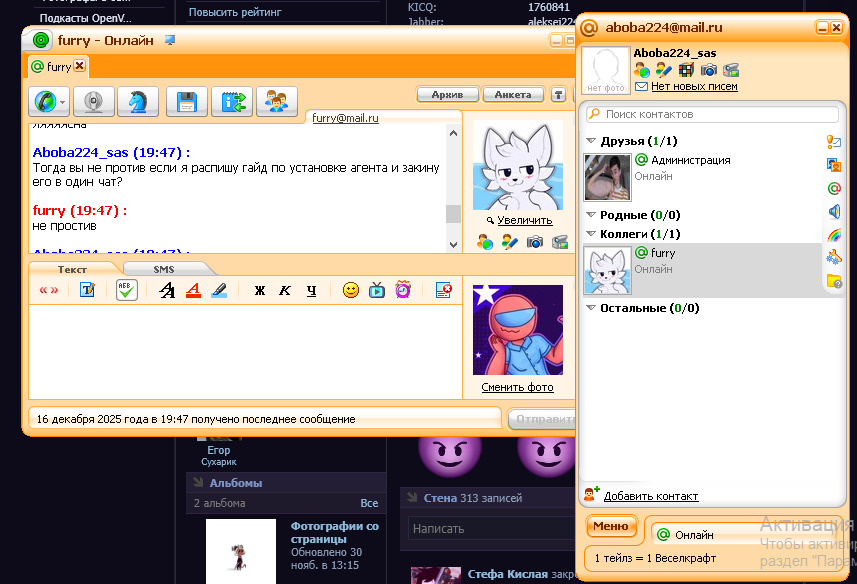
Task: Toggle bold Ж formatting
Action: click(x=260, y=291)
